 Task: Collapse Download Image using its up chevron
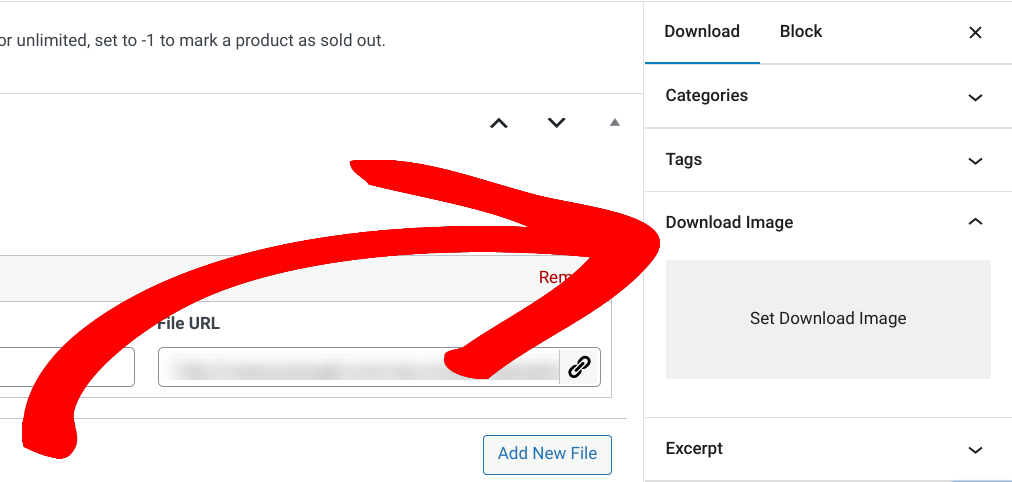[976, 222]
